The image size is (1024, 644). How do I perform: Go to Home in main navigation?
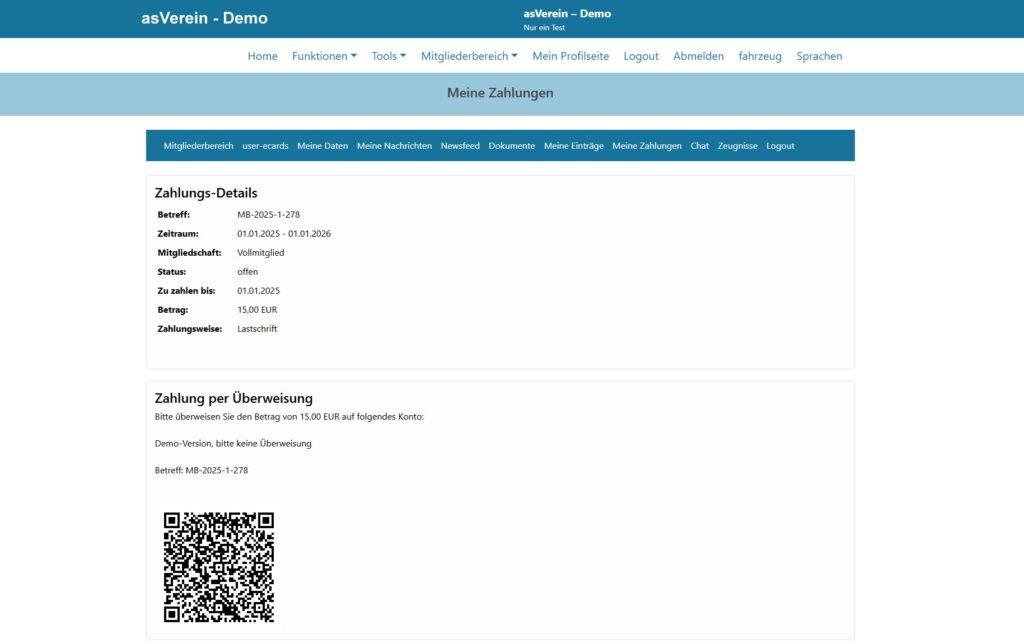tap(263, 56)
